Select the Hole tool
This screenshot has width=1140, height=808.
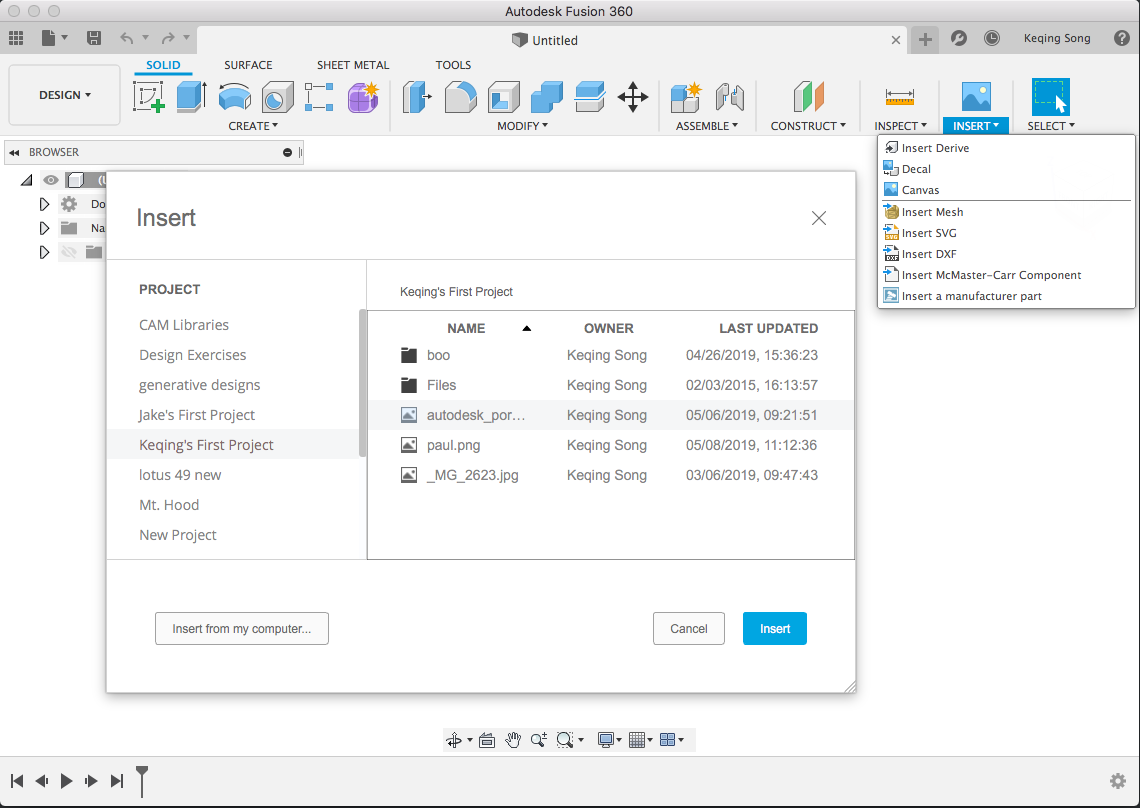click(276, 97)
